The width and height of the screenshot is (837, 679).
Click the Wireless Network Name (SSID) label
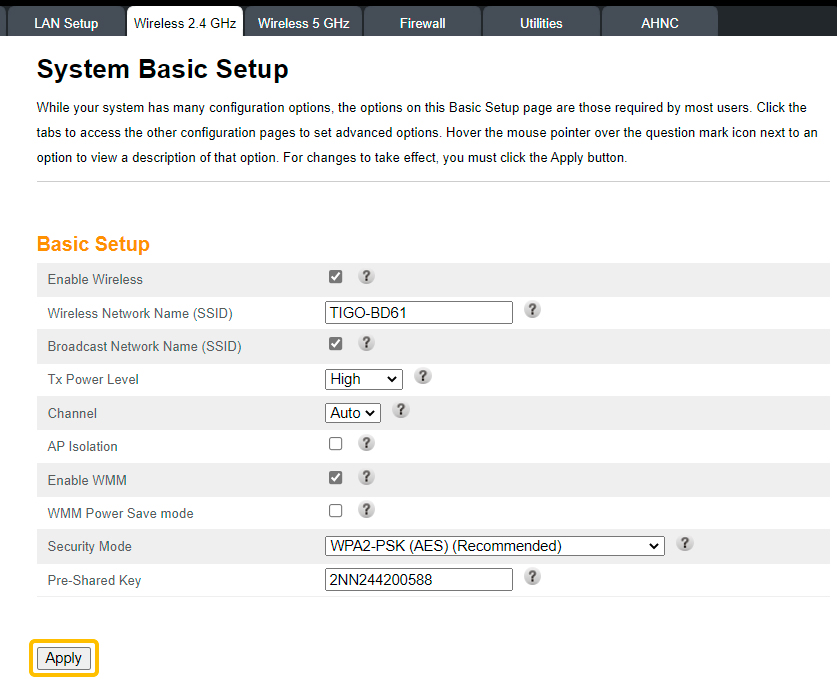pos(140,313)
